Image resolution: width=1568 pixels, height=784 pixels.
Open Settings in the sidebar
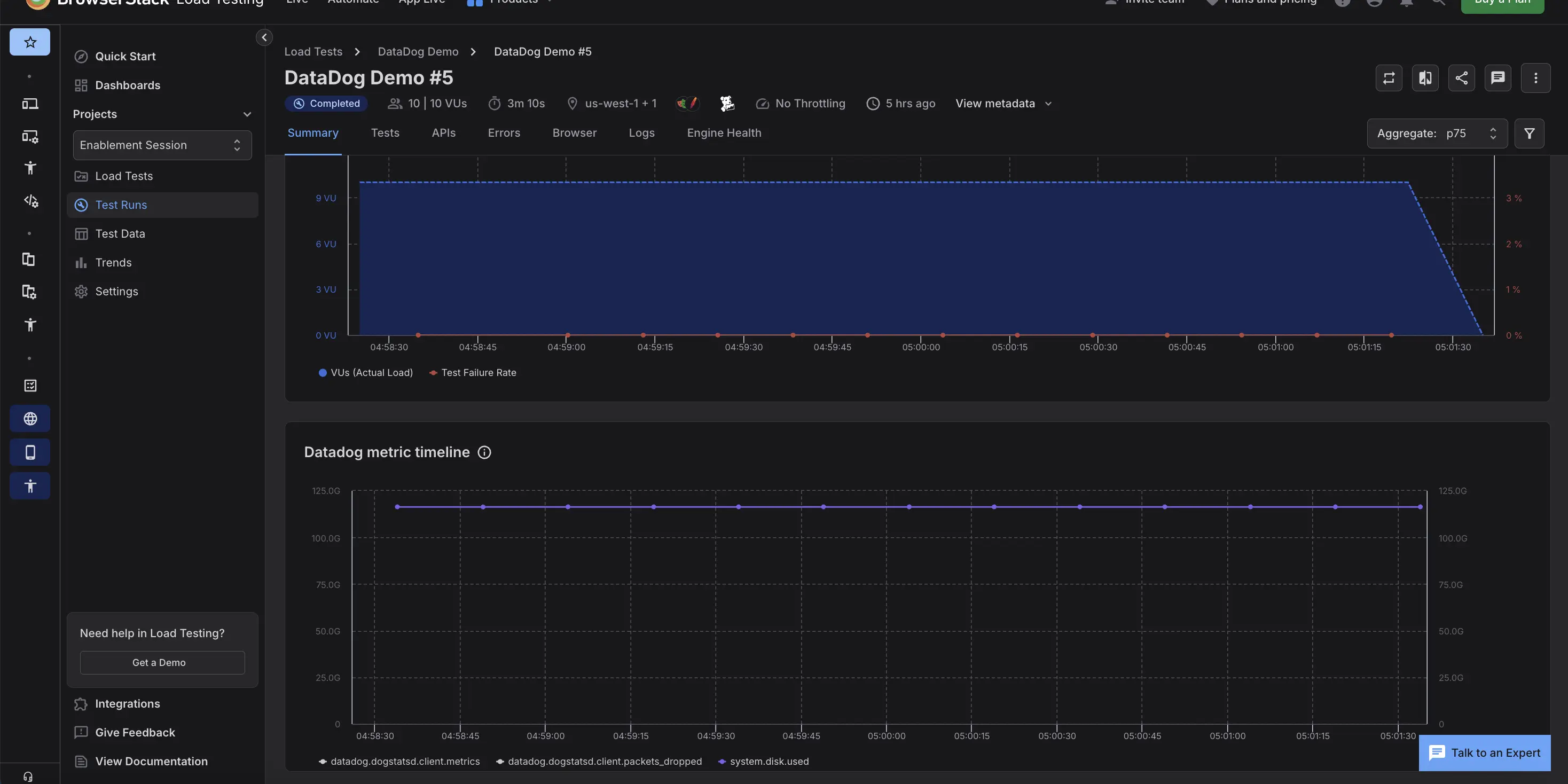coord(162,292)
